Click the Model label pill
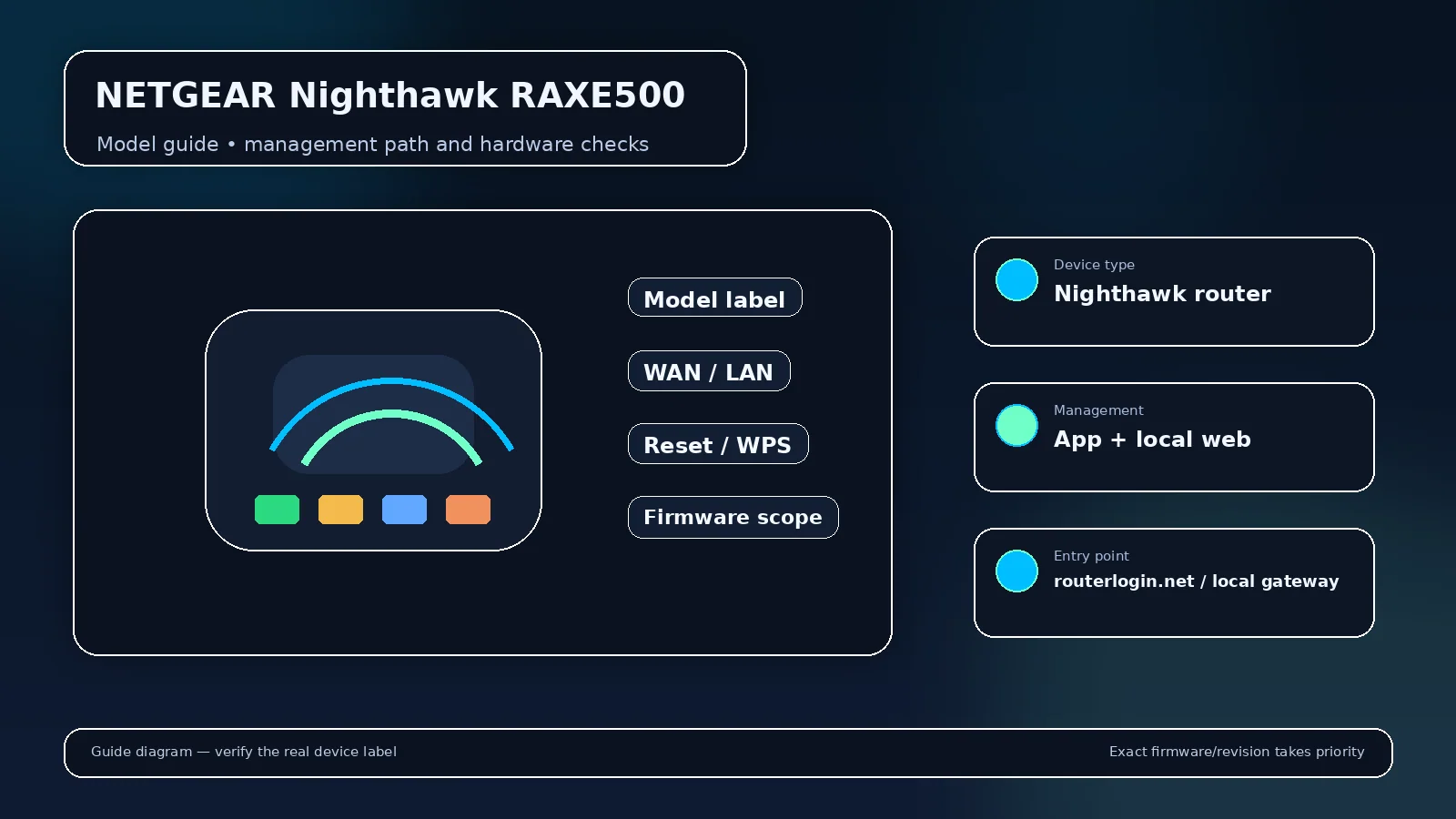The image size is (1456, 819). click(714, 298)
